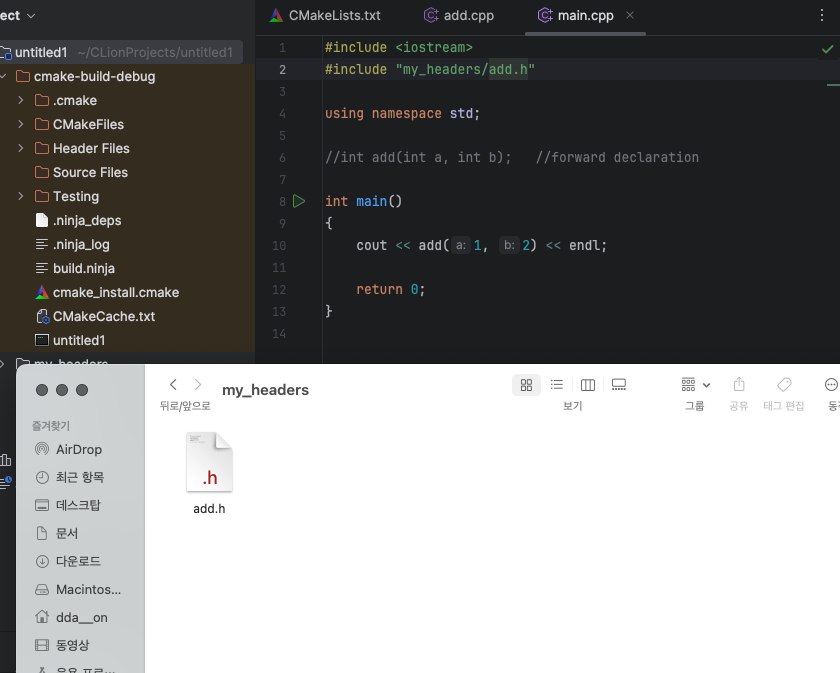Select the add.h file in Finder
This screenshot has width=840, height=673.
tap(209, 473)
